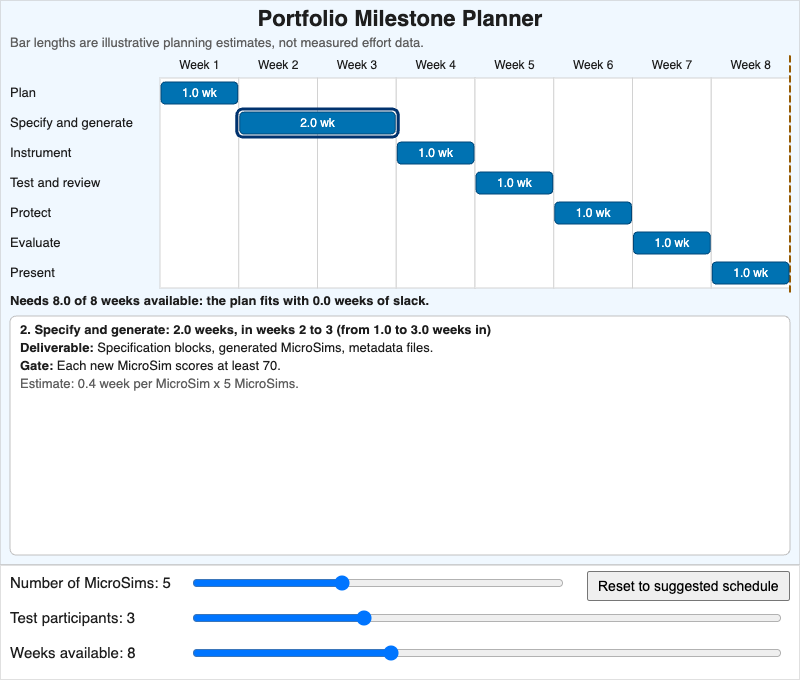The height and width of the screenshot is (682, 800).
Task: Click the Deliverable line in details panel
Action: point(227,348)
